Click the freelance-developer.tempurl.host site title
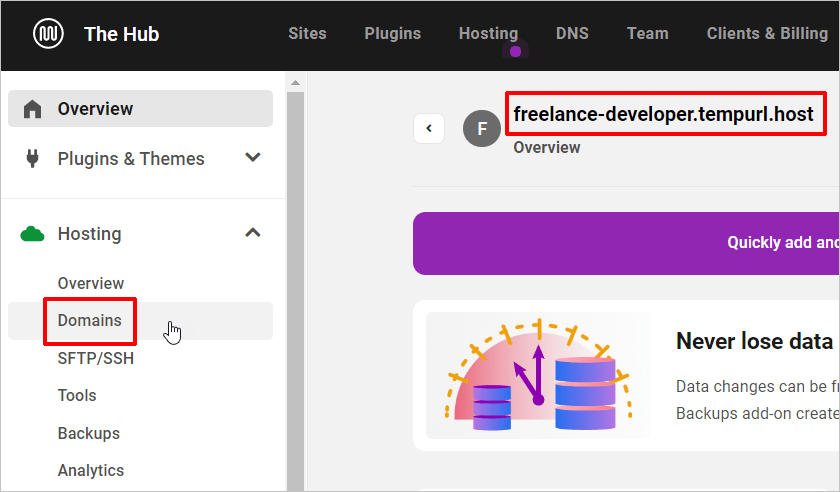This screenshot has height=492, width=840. (663, 114)
